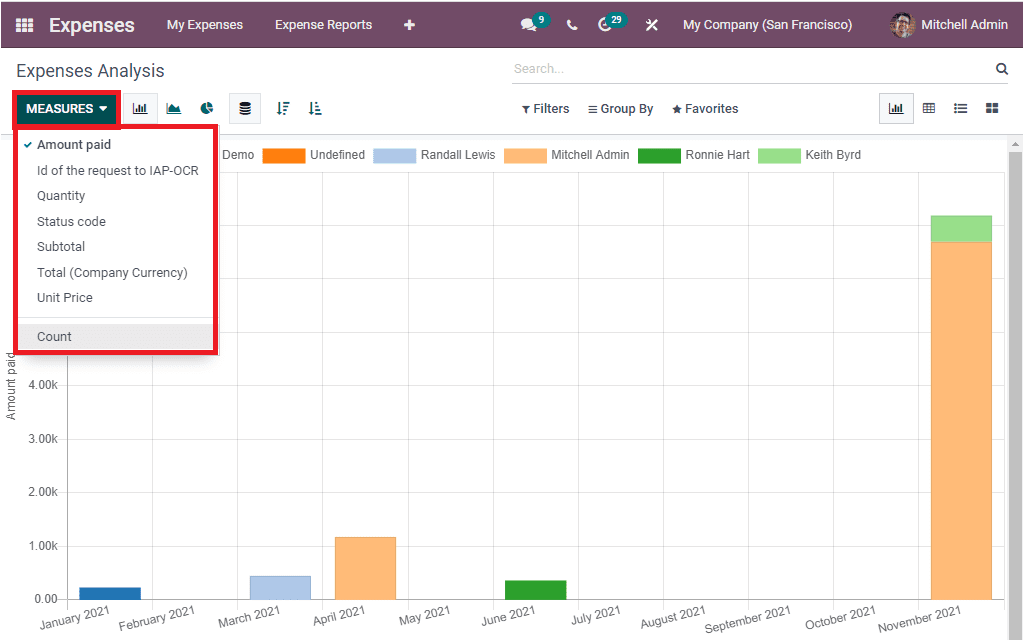
Task: Go to the My Expenses menu
Action: pyautogui.click(x=204, y=24)
